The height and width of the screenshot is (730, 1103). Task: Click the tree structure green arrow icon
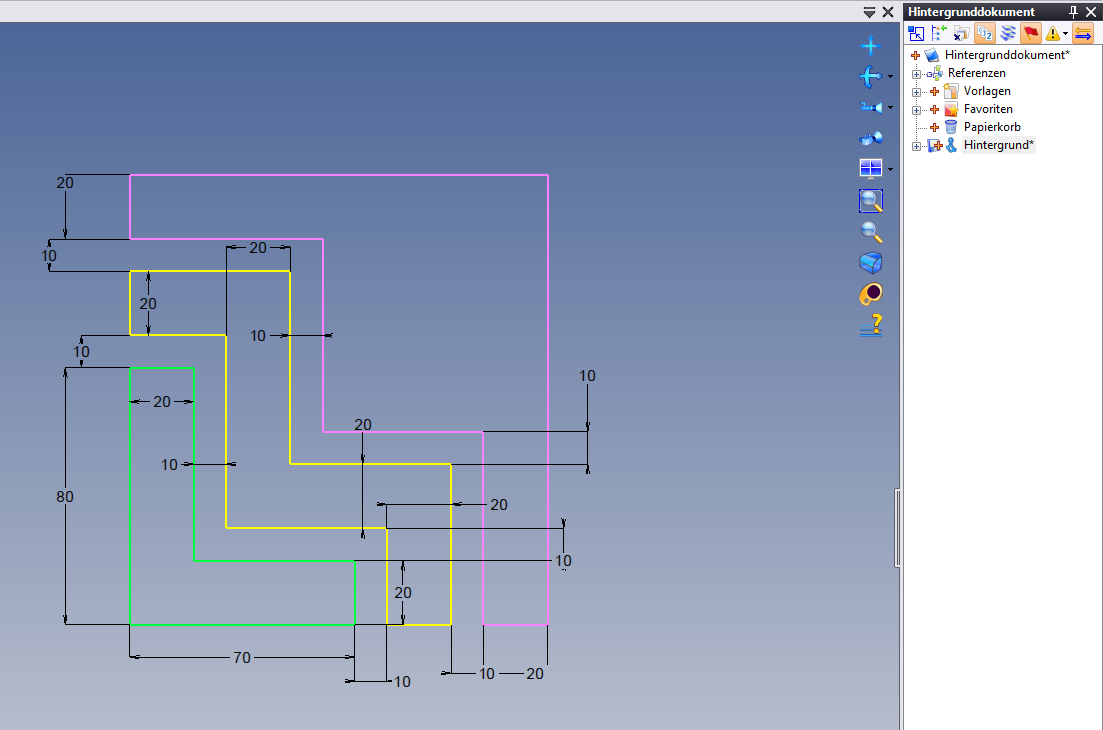939,33
